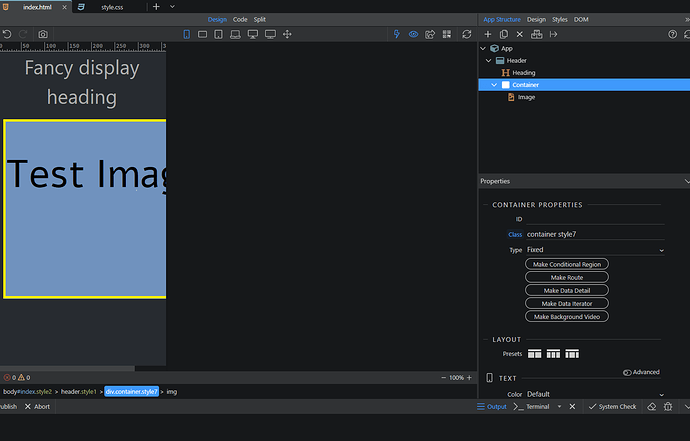Screen dimensions: 690x441
Task: Open the Type dropdown showing Fixed
Action: (595, 250)
